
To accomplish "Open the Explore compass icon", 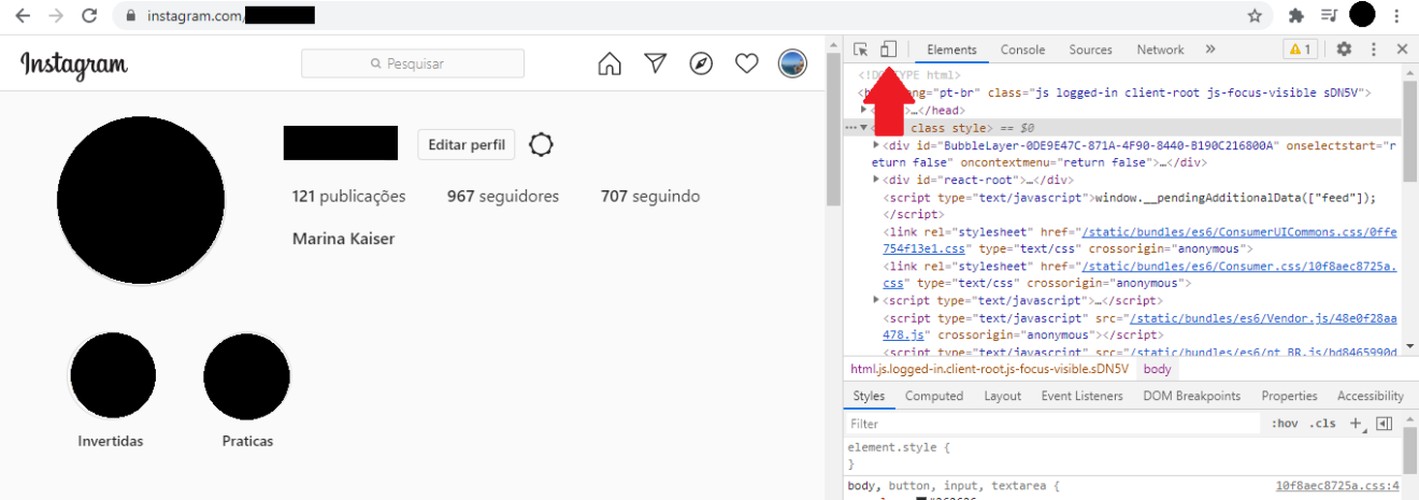I will click(x=701, y=64).
